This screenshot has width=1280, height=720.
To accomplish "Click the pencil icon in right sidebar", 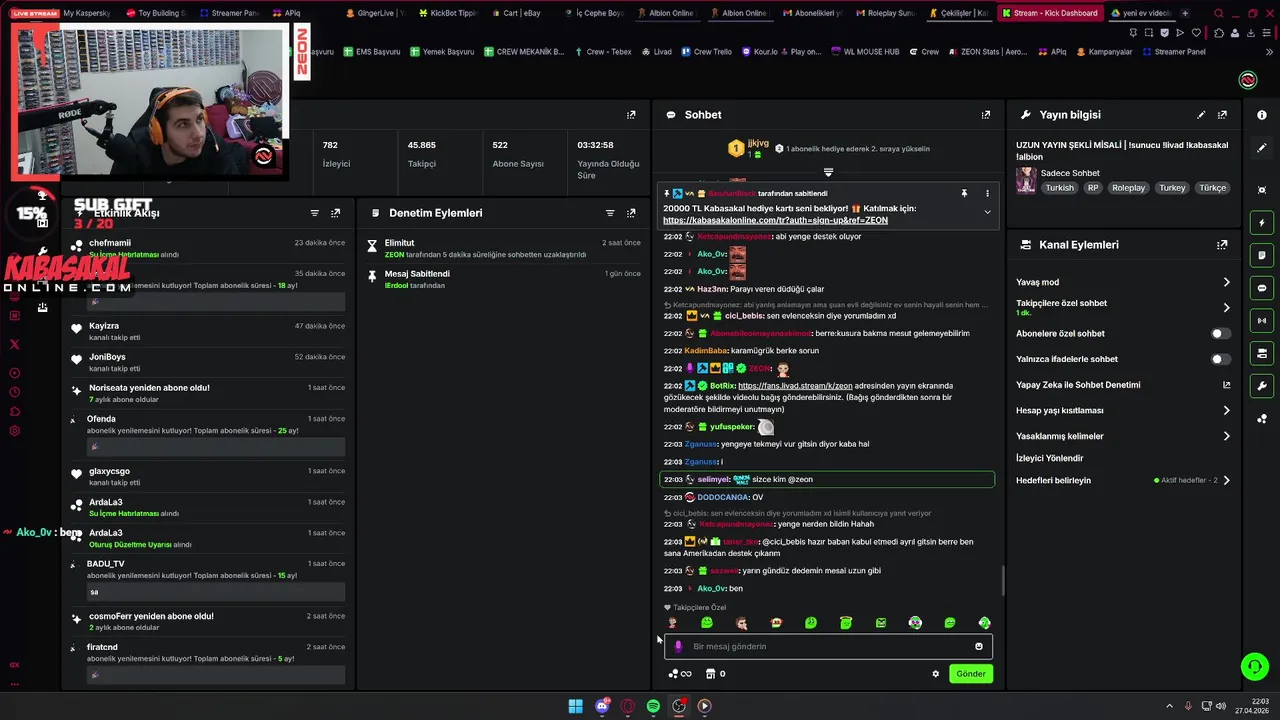I will (x=1262, y=148).
